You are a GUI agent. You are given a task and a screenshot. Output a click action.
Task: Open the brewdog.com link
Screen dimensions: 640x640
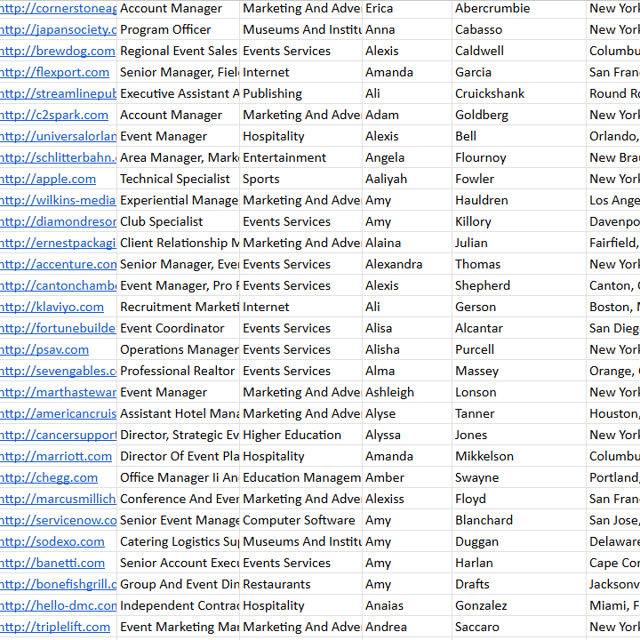click(x=58, y=51)
